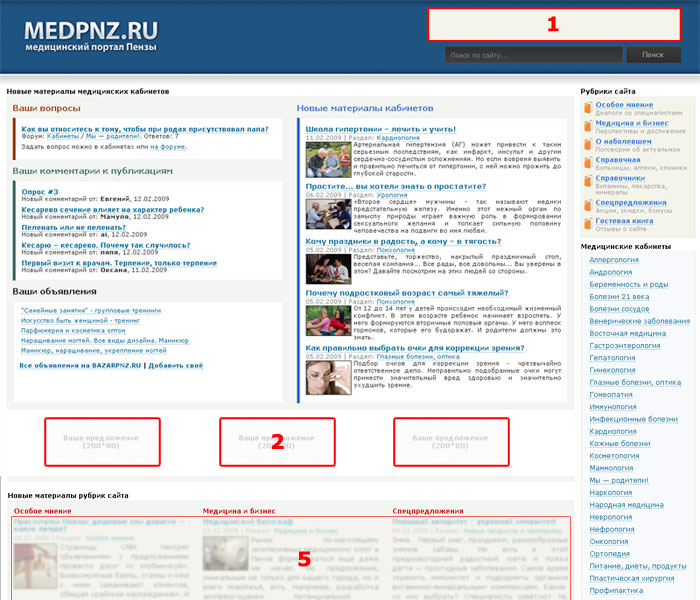Click the icon beside Медицина и бизнес rubric

click(x=588, y=126)
